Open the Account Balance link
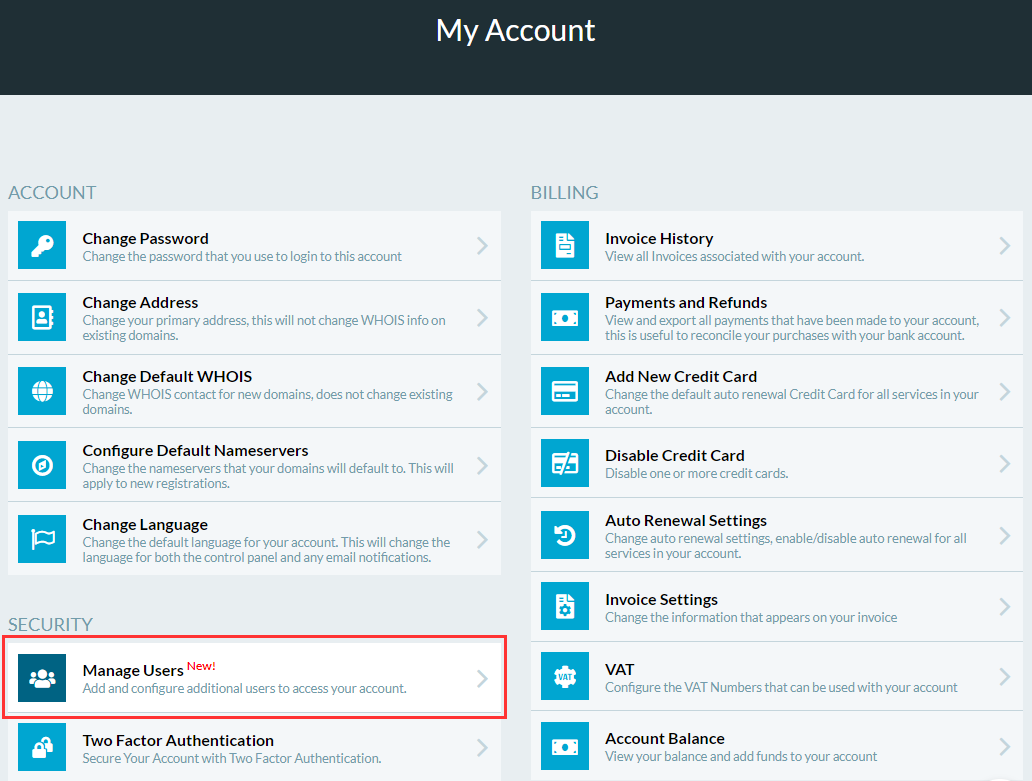The image size is (1032, 781). coord(664,739)
